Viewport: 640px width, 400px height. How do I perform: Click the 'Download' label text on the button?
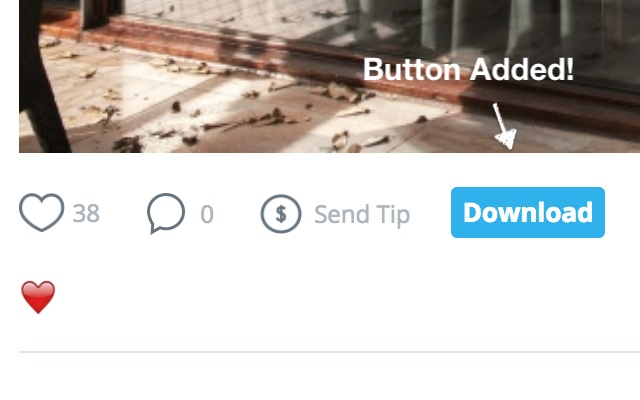528,212
